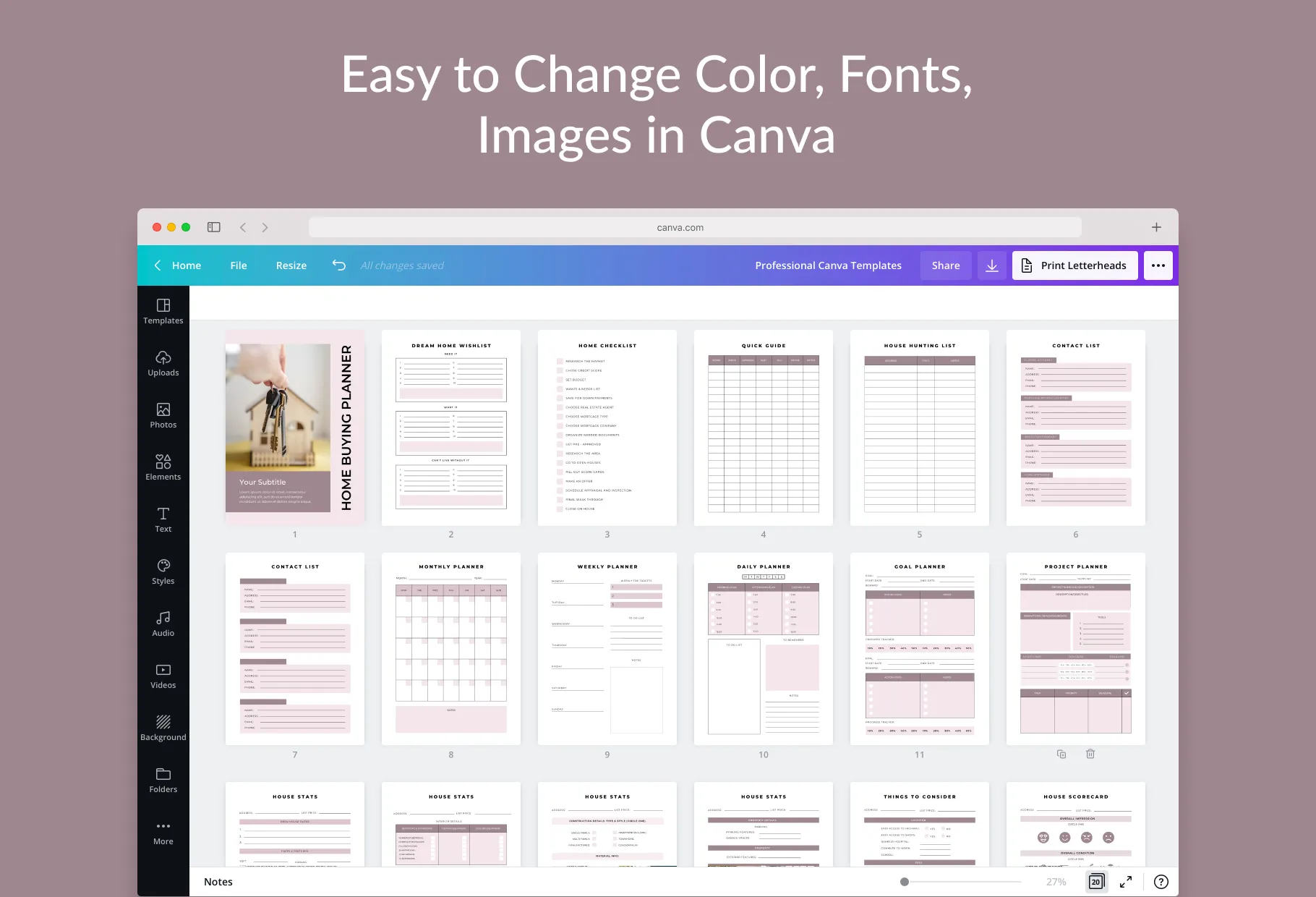Click the Share button

pos(946,265)
